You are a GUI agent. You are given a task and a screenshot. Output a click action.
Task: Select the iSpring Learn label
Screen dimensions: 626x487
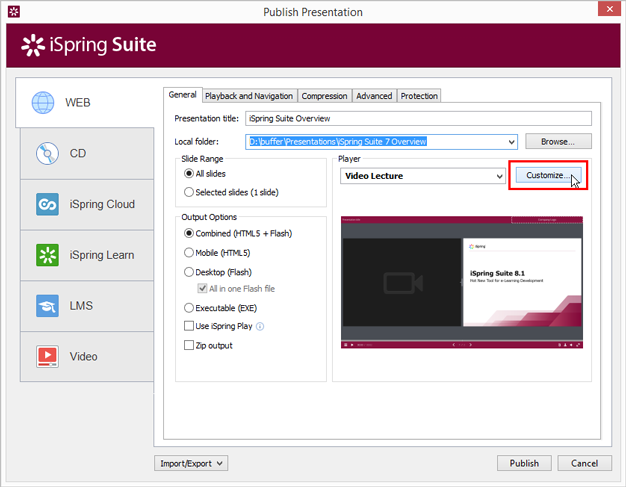coord(102,255)
